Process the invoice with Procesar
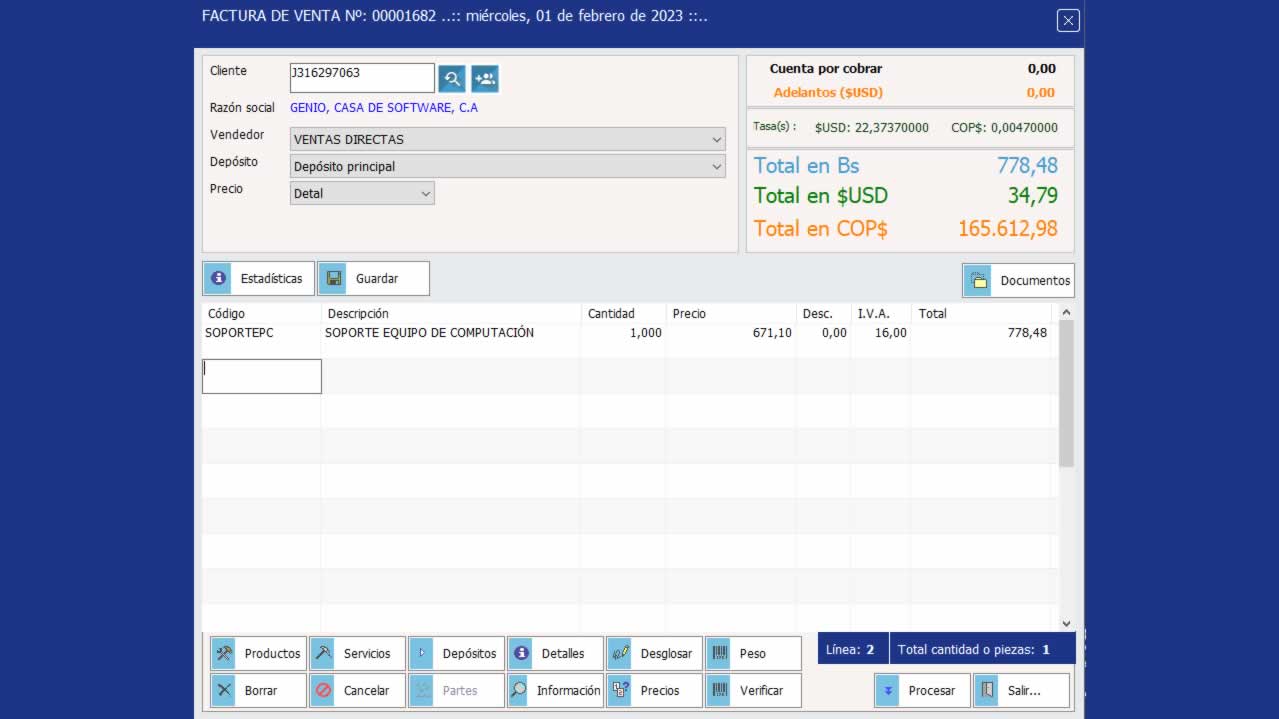This screenshot has width=1279, height=719. 922,691
